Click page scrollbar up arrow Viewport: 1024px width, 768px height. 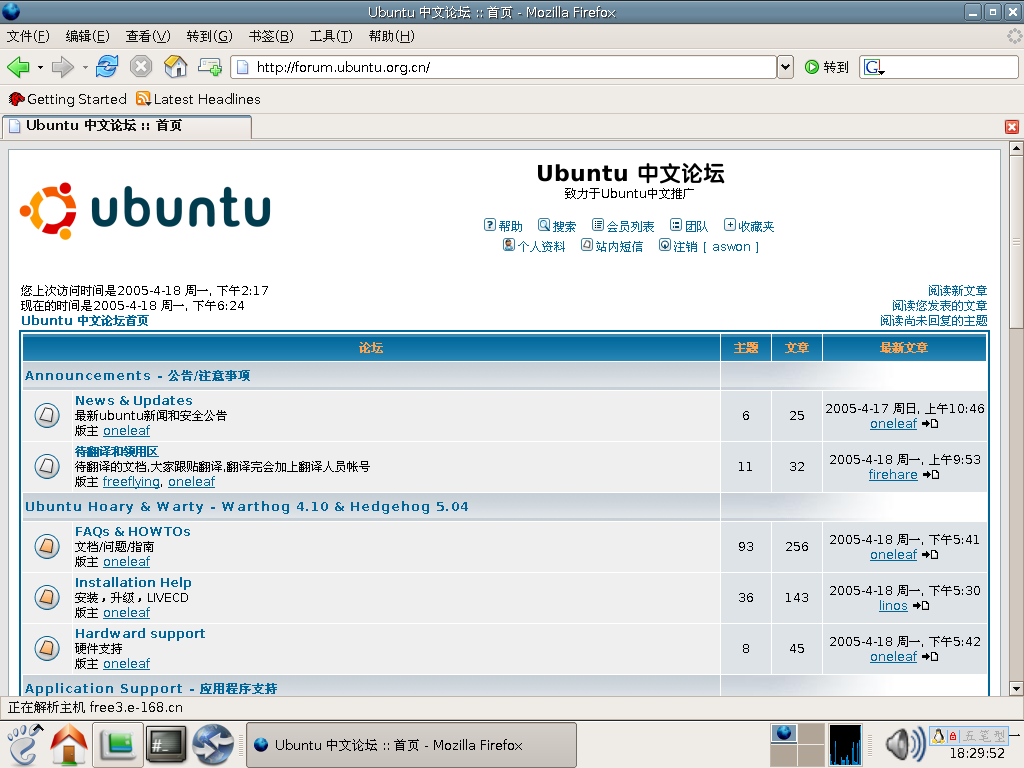pyautogui.click(x=1016, y=149)
